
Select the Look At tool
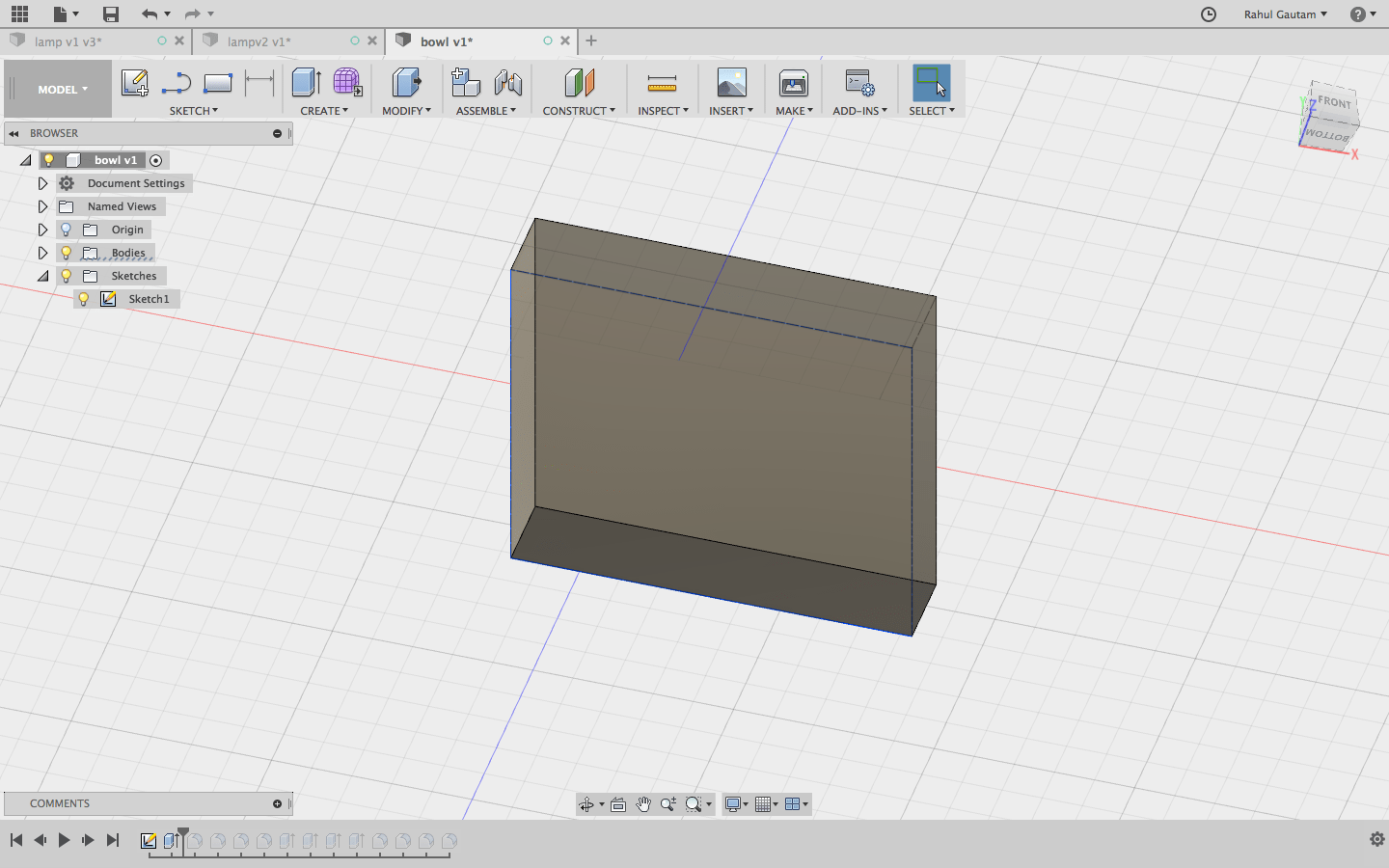click(618, 804)
